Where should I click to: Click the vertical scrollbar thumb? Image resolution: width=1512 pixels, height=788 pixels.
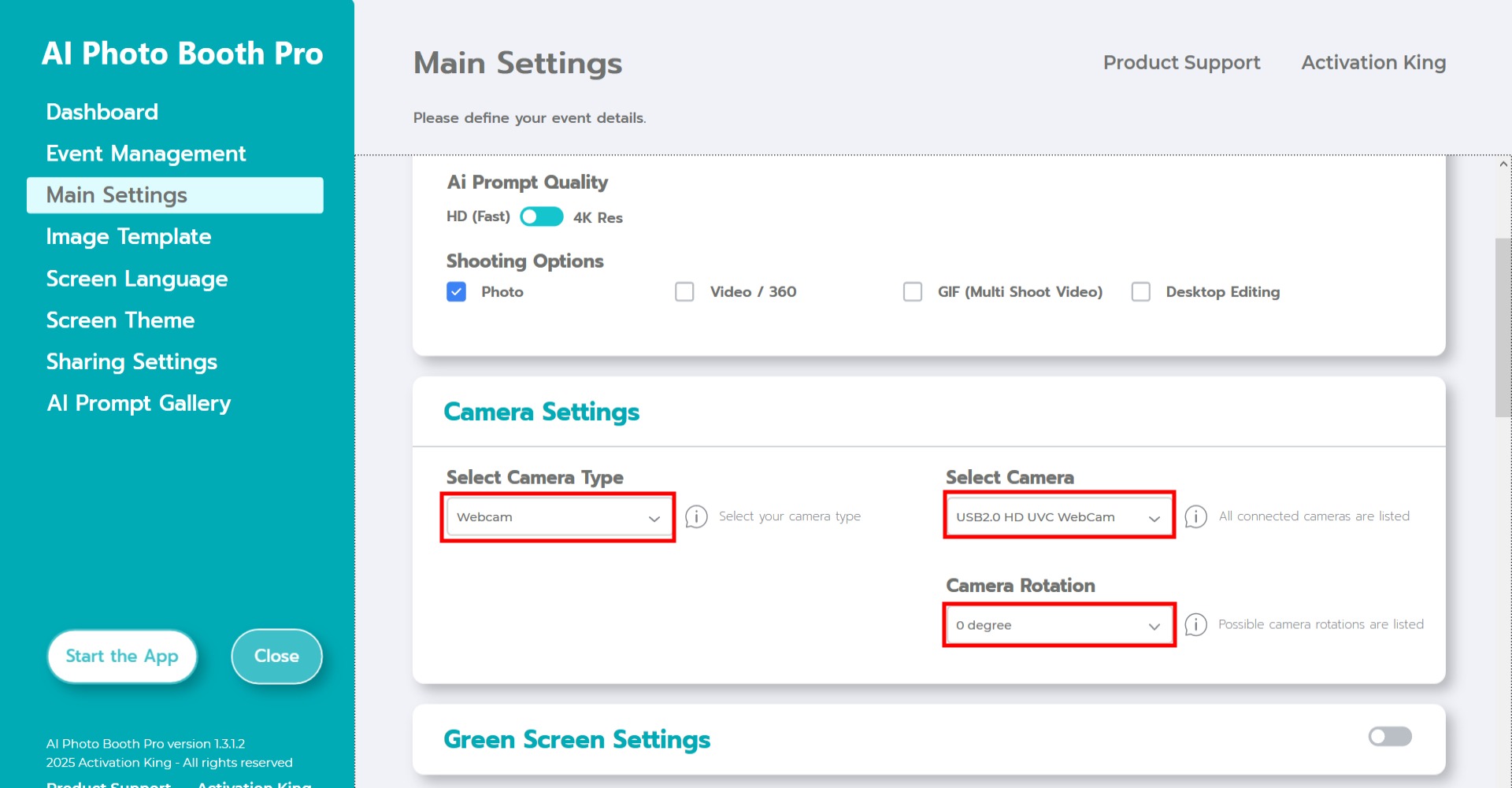[1503, 327]
